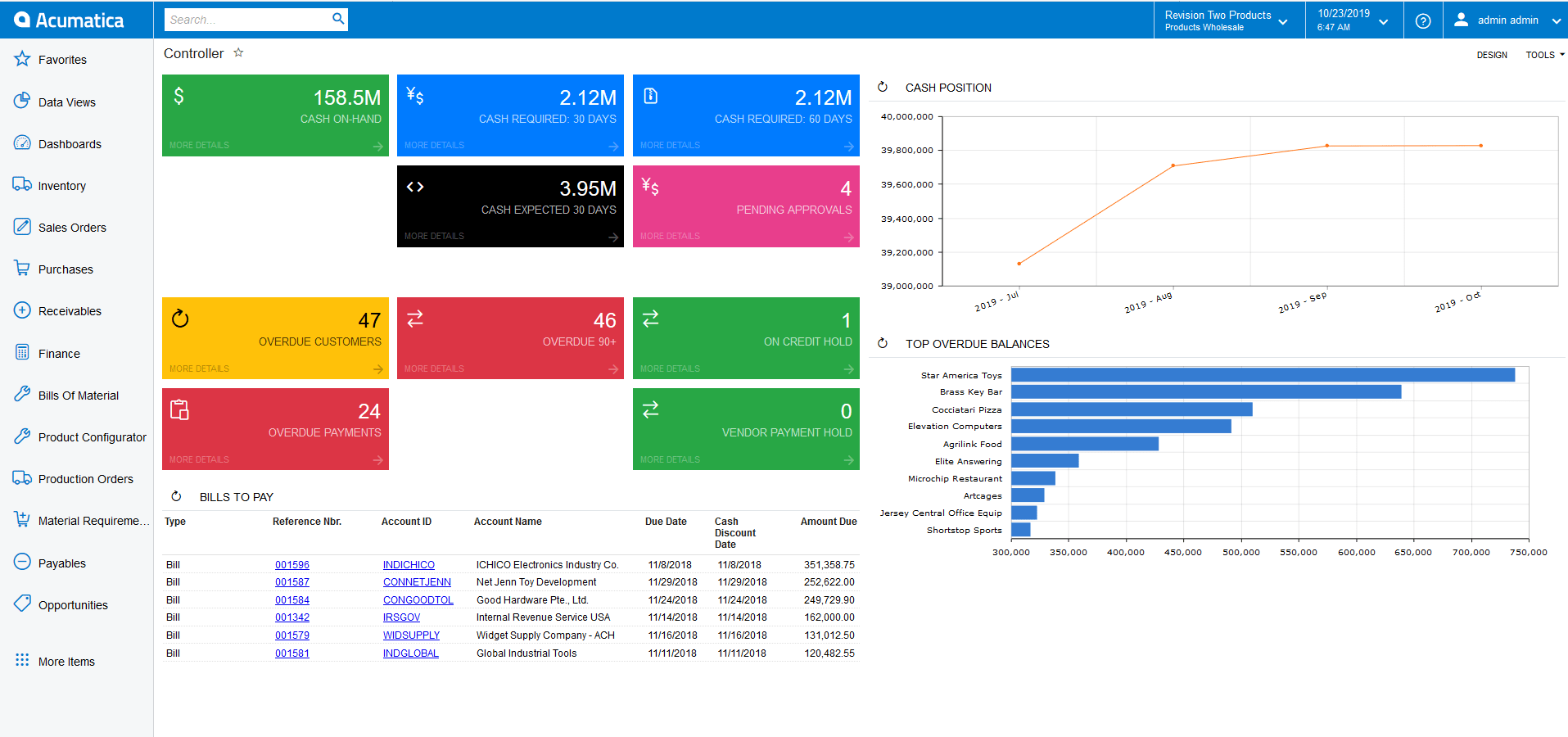Open Sales Orders from the sidebar icon
This screenshot has width=1568, height=737.
[22, 227]
